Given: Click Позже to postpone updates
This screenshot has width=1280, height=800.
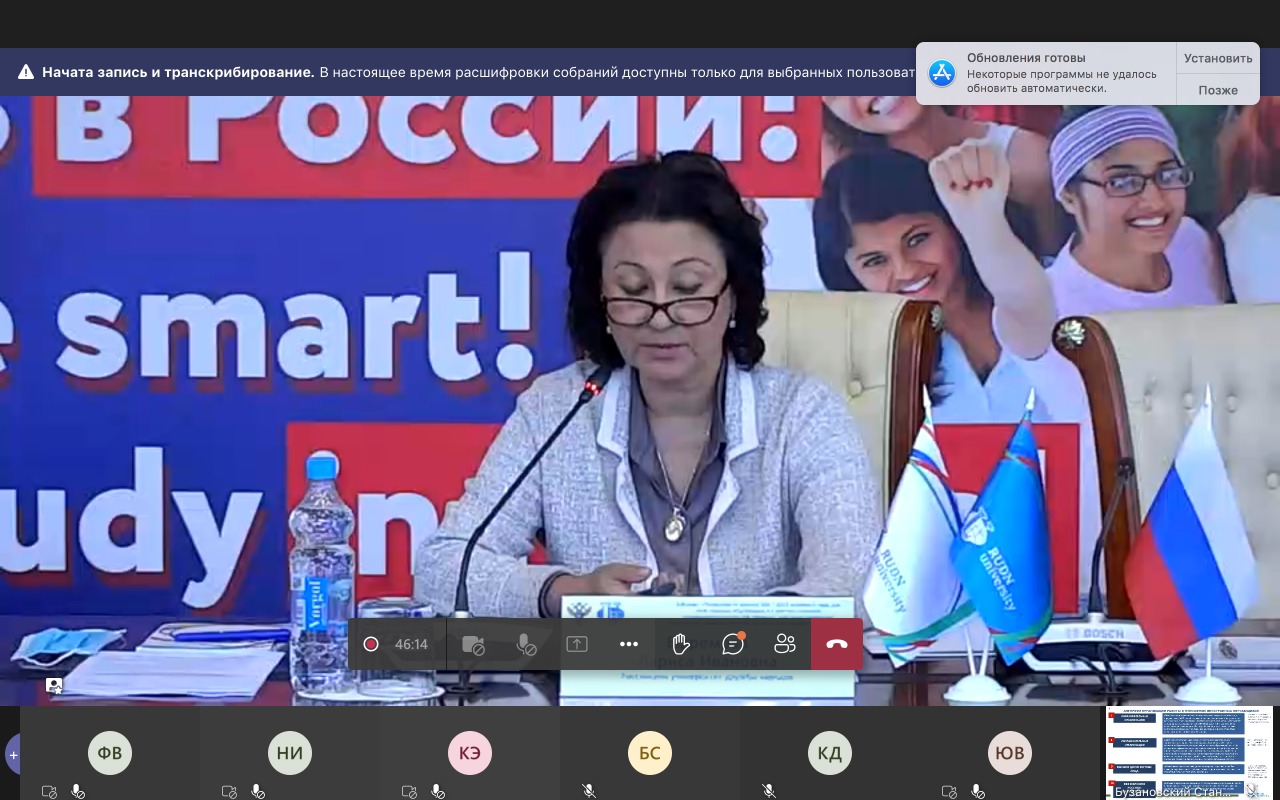Looking at the screenshot, I should click(1218, 90).
